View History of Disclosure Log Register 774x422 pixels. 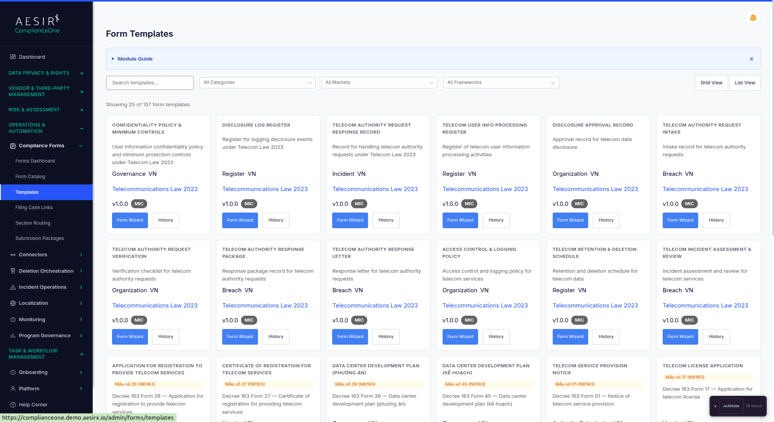(x=275, y=220)
